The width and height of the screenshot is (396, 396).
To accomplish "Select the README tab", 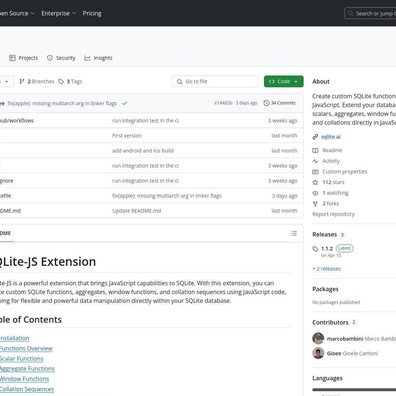I will point(6,233).
